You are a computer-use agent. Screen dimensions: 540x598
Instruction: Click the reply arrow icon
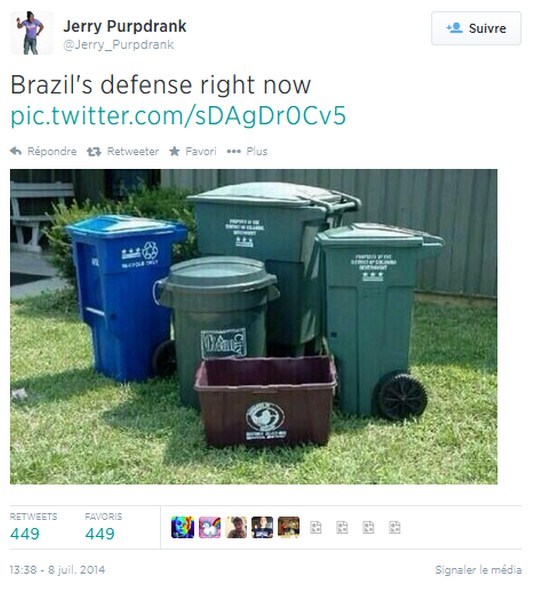click(16, 151)
